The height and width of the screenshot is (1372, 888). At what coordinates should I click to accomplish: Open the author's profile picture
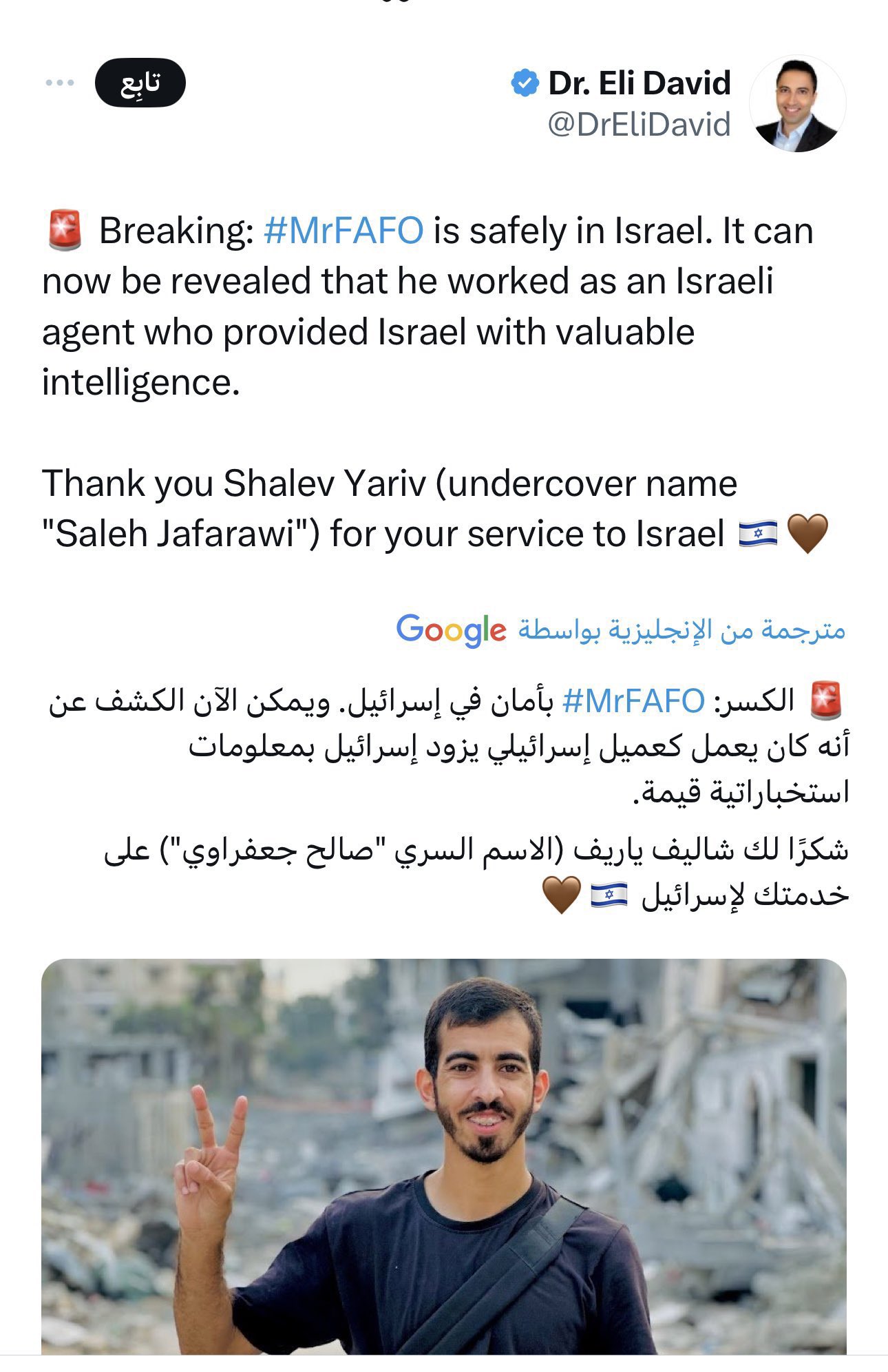[x=797, y=103]
